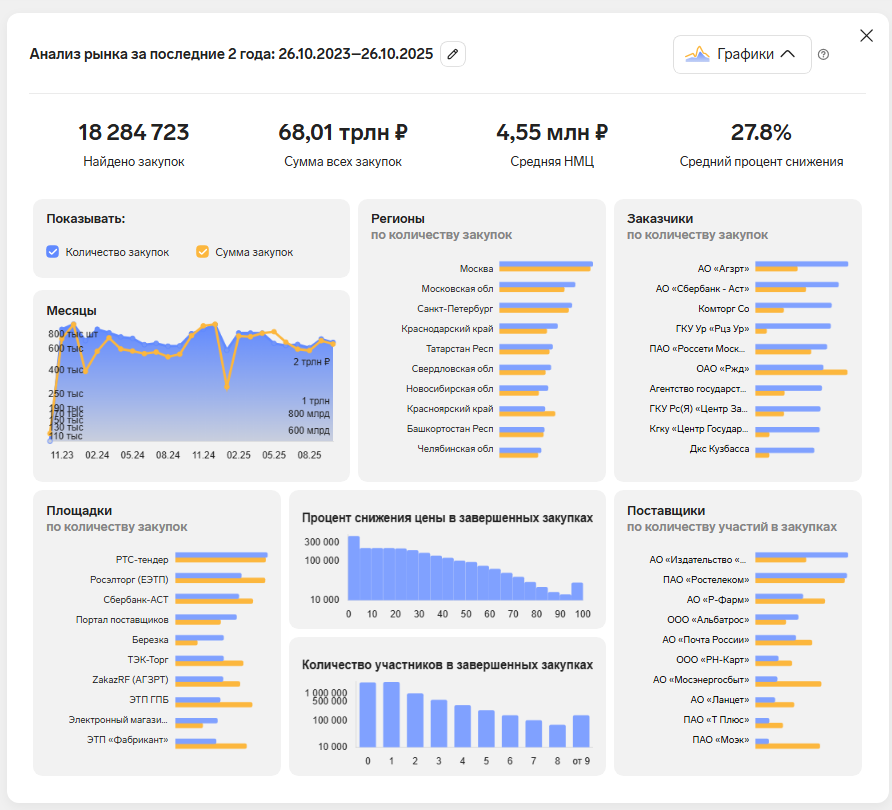Uncheck the «Количество закупок» checkbox
This screenshot has width=892, height=810.
(52, 252)
